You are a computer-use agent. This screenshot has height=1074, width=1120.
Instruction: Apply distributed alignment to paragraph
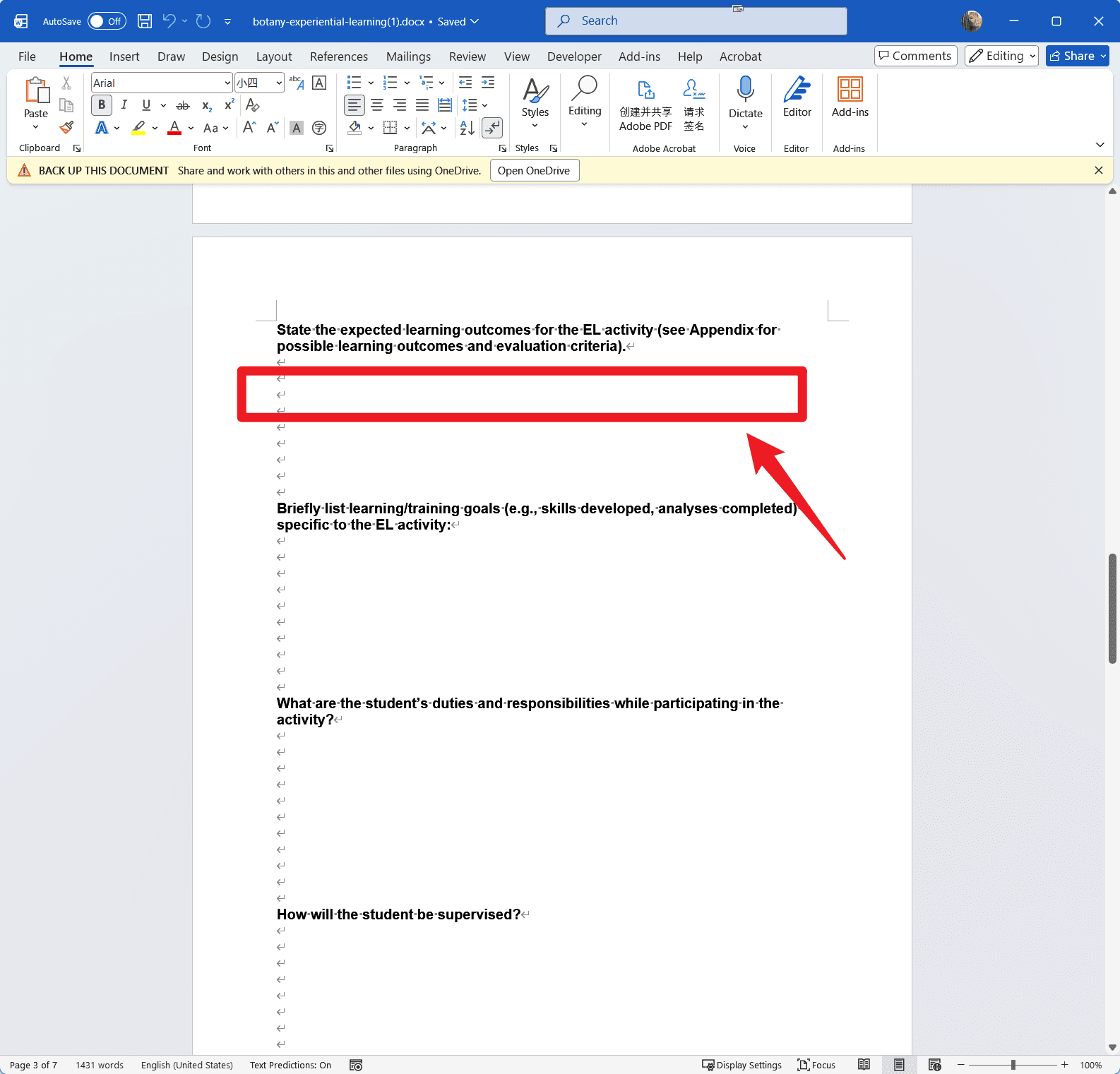445,105
